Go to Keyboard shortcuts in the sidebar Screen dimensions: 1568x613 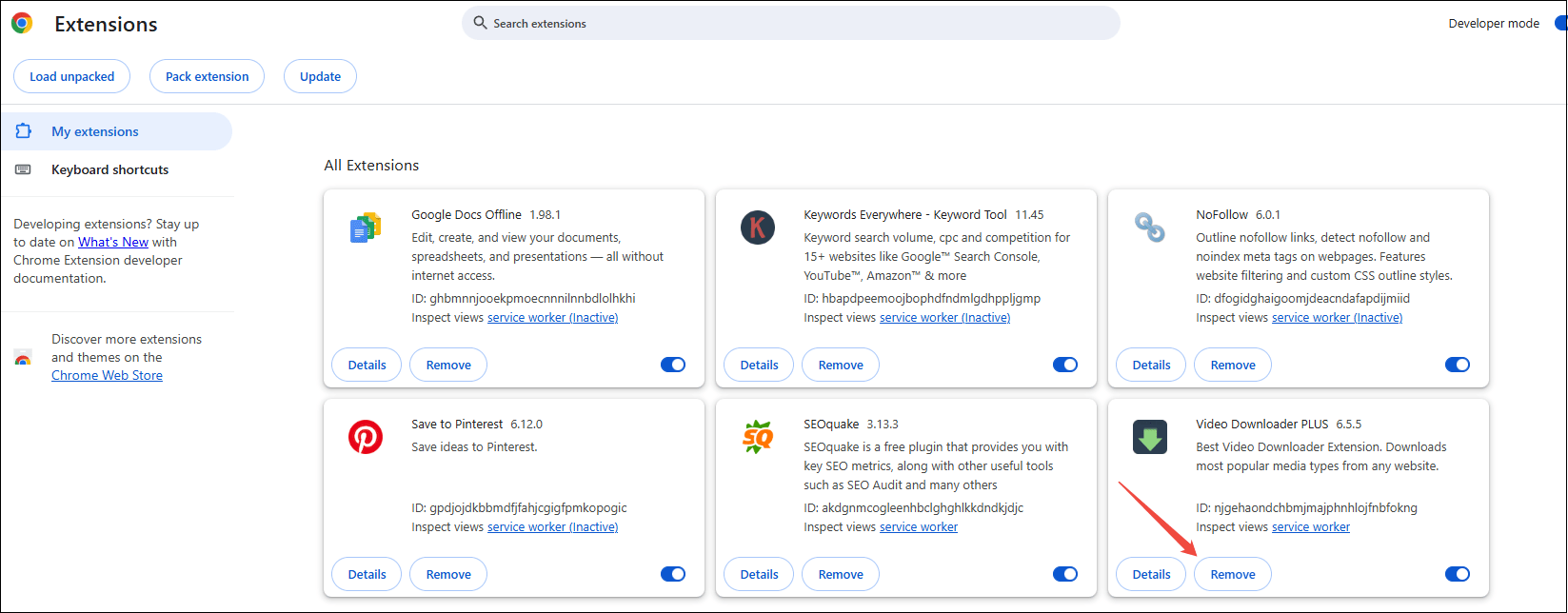pos(109,169)
